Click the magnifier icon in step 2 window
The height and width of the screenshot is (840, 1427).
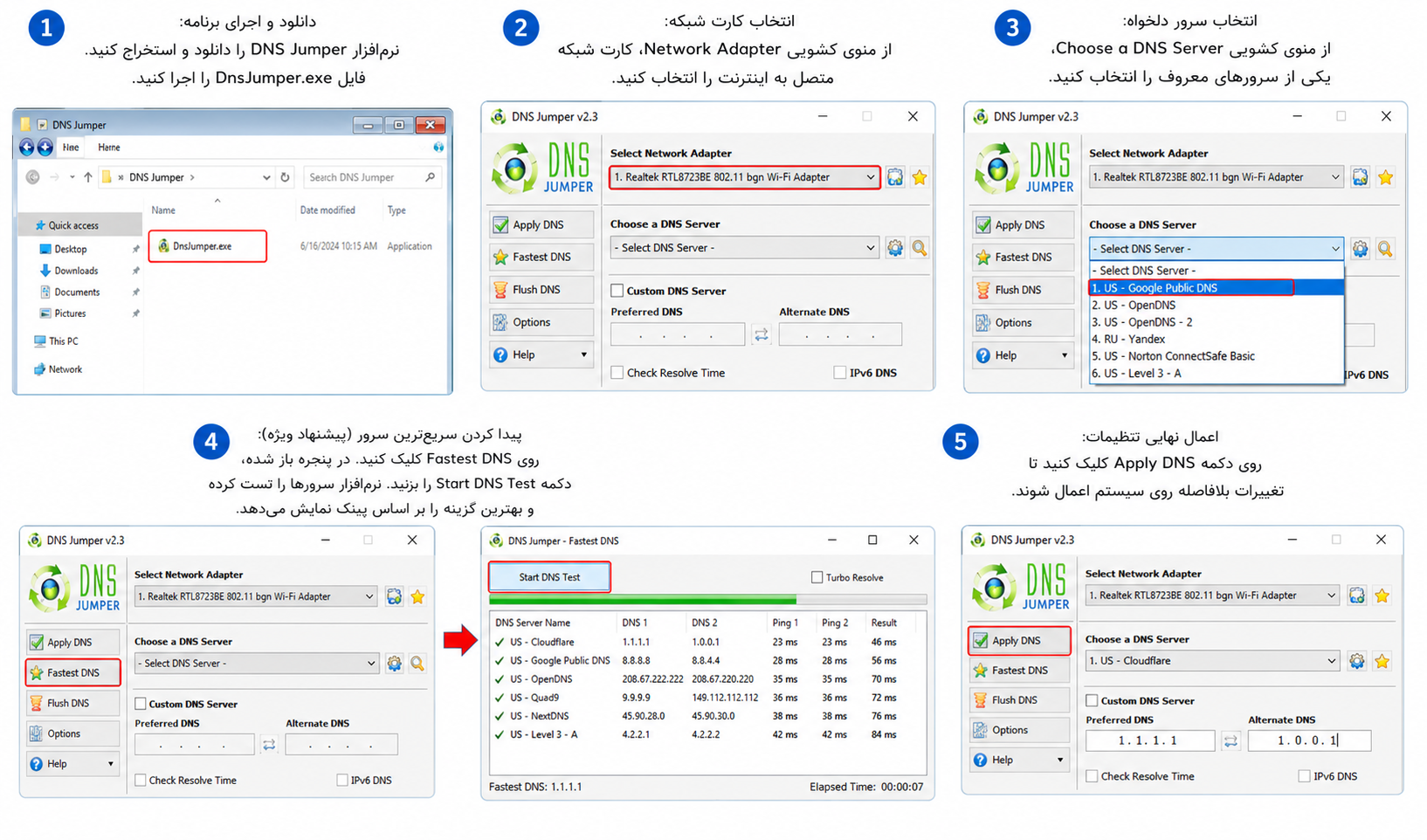click(x=920, y=248)
